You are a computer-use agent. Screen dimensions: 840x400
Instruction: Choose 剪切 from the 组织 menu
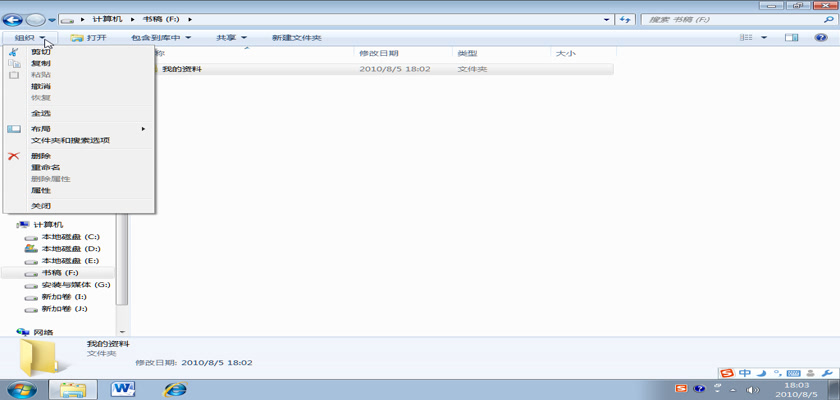(x=41, y=52)
